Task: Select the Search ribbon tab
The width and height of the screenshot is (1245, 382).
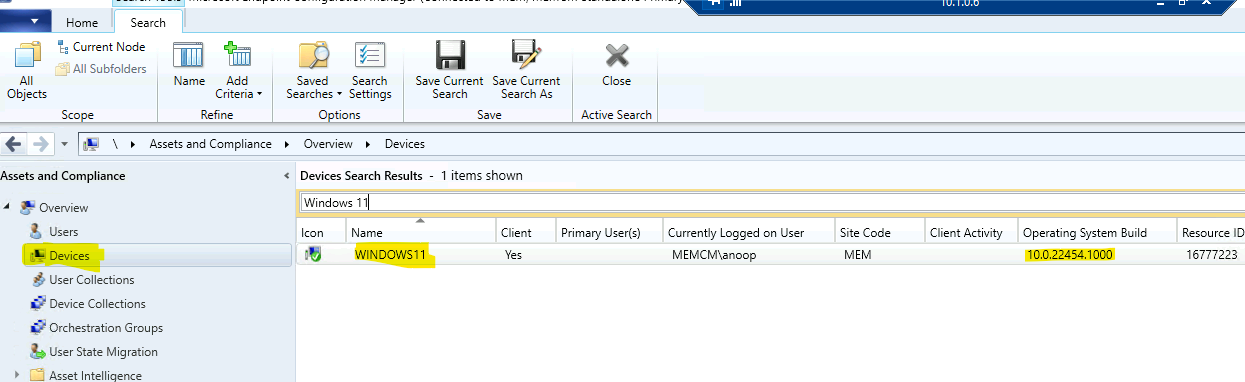Action: pyautogui.click(x=148, y=23)
